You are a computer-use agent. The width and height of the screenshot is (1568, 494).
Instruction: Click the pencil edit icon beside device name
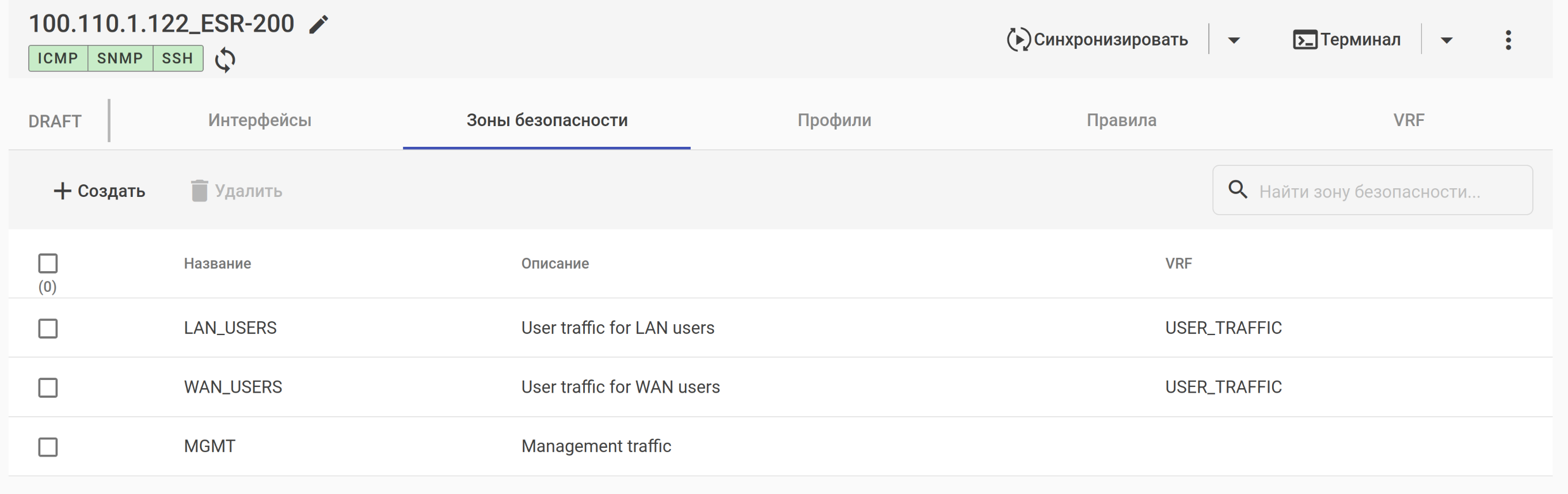coord(318,25)
